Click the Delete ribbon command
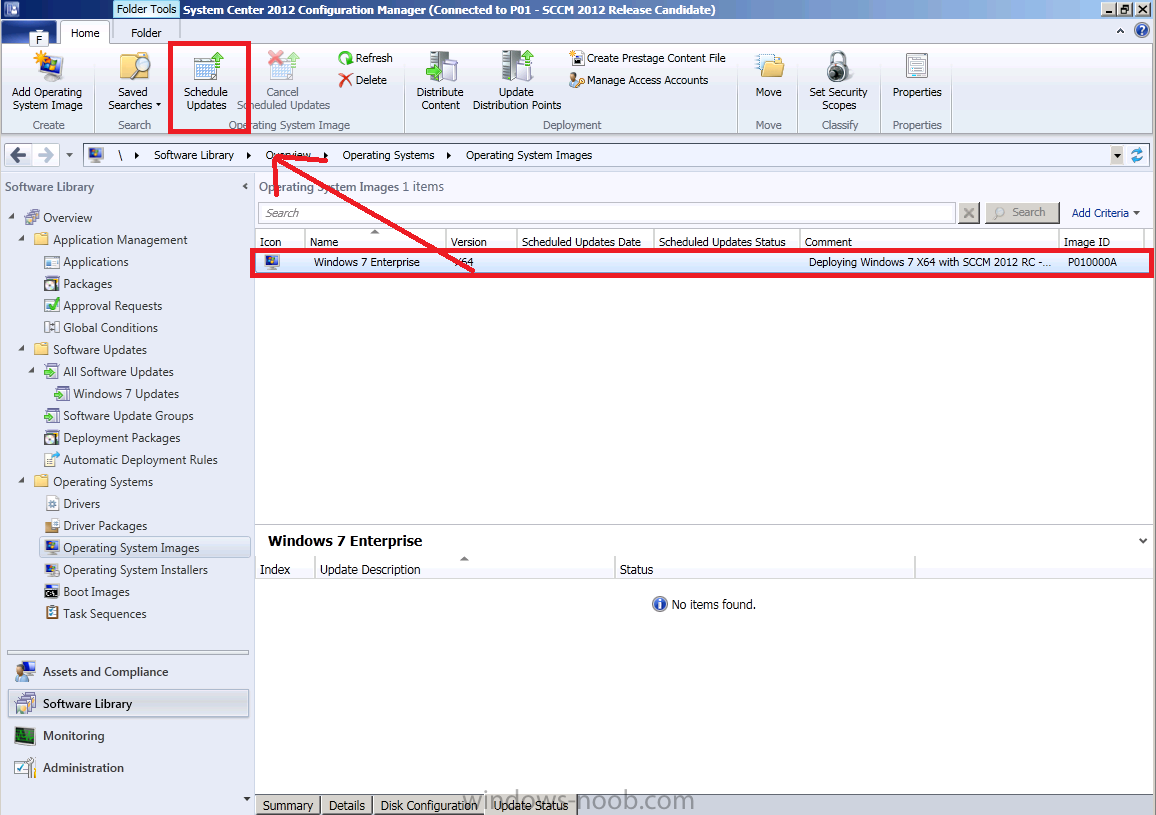The height and width of the screenshot is (815, 1156). coord(363,80)
